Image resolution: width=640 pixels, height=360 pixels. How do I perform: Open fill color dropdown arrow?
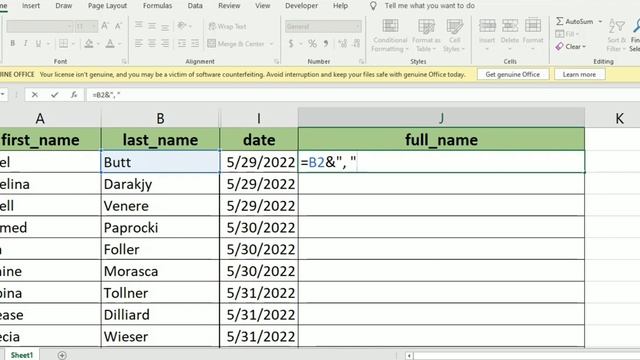coord(98,44)
